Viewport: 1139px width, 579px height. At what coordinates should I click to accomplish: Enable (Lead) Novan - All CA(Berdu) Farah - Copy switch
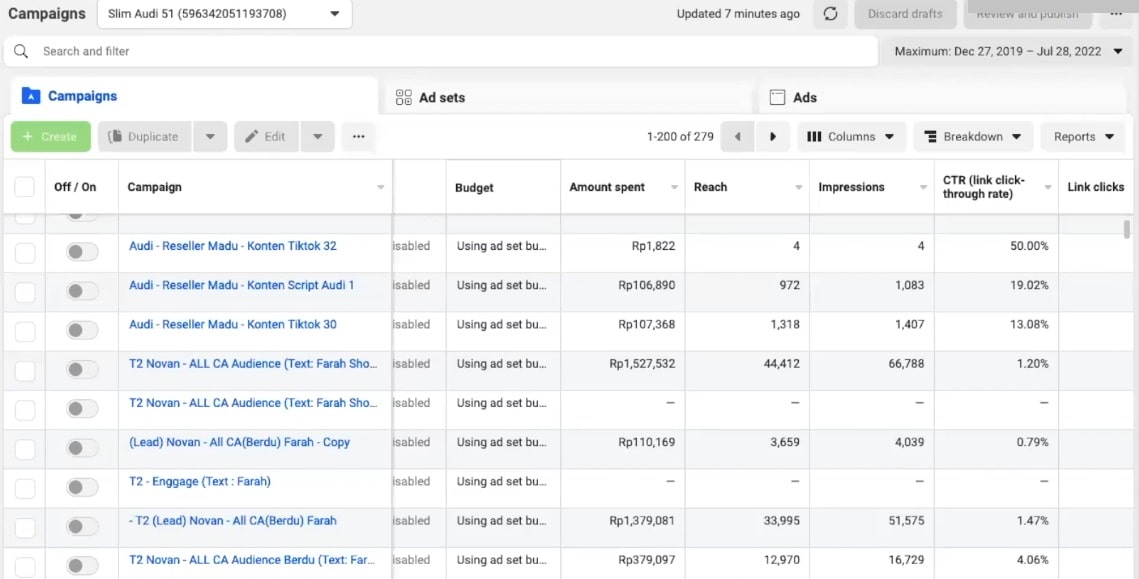click(x=81, y=448)
